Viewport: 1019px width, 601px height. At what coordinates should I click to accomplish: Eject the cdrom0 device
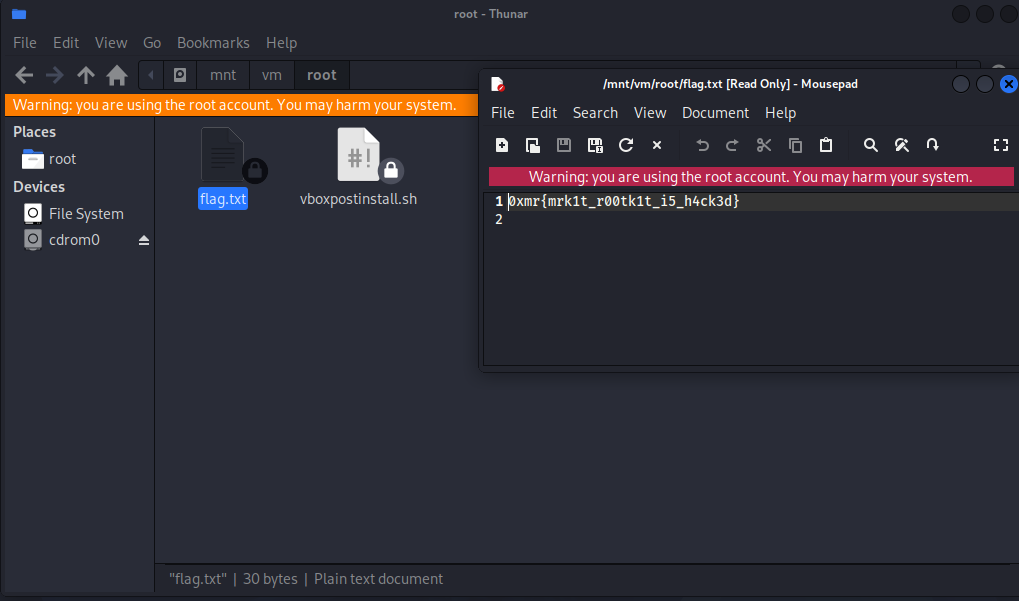pos(144,240)
